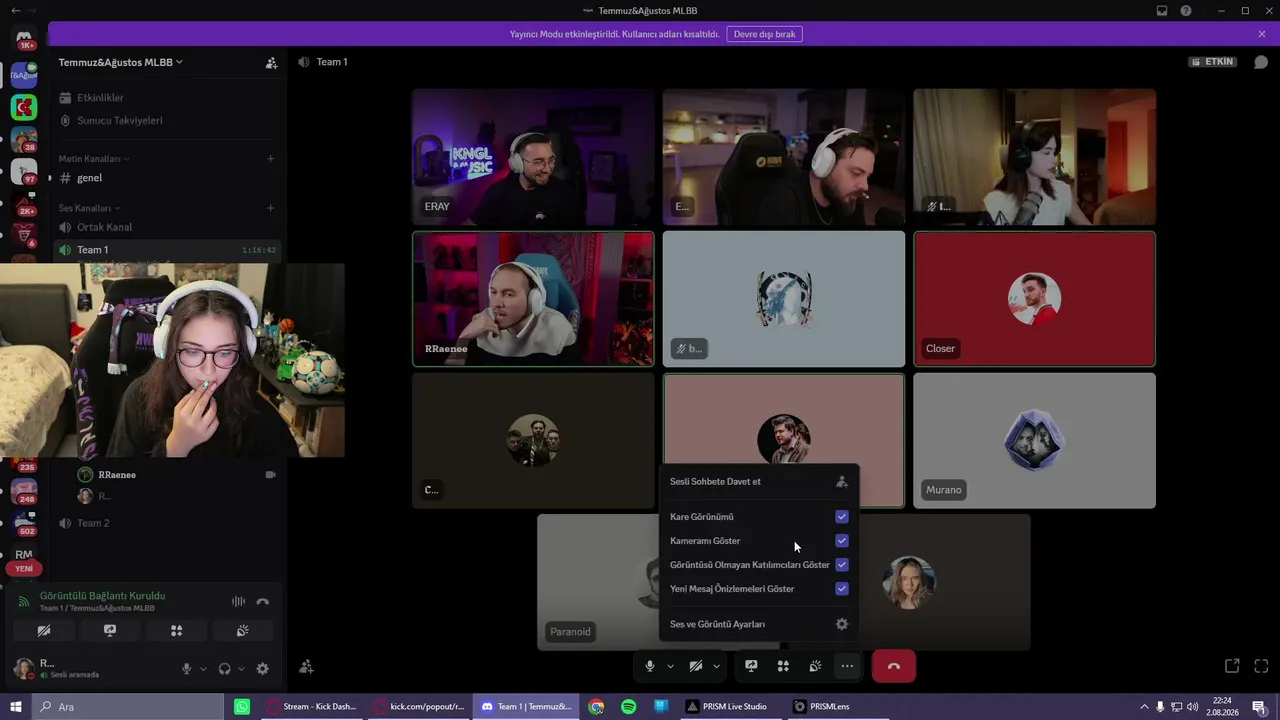The image size is (1280, 720).
Task: Start an activity from sidebar panel
Action: 176,631
